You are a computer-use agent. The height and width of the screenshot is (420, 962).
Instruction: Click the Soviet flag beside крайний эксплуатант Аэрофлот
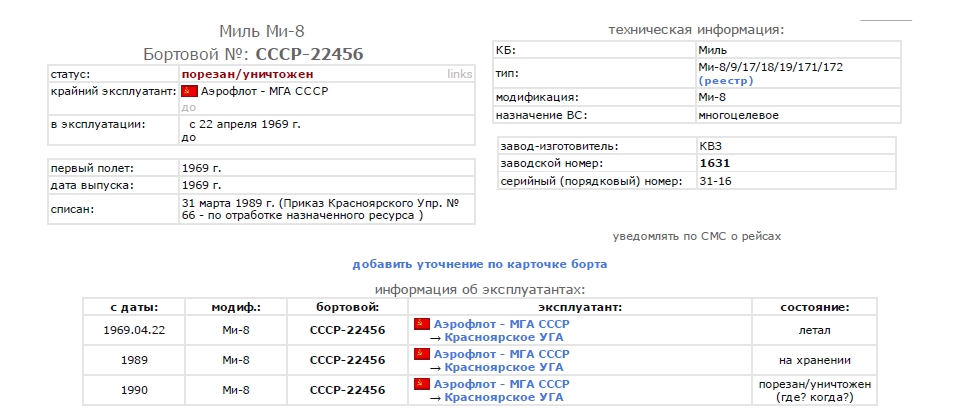click(x=189, y=91)
